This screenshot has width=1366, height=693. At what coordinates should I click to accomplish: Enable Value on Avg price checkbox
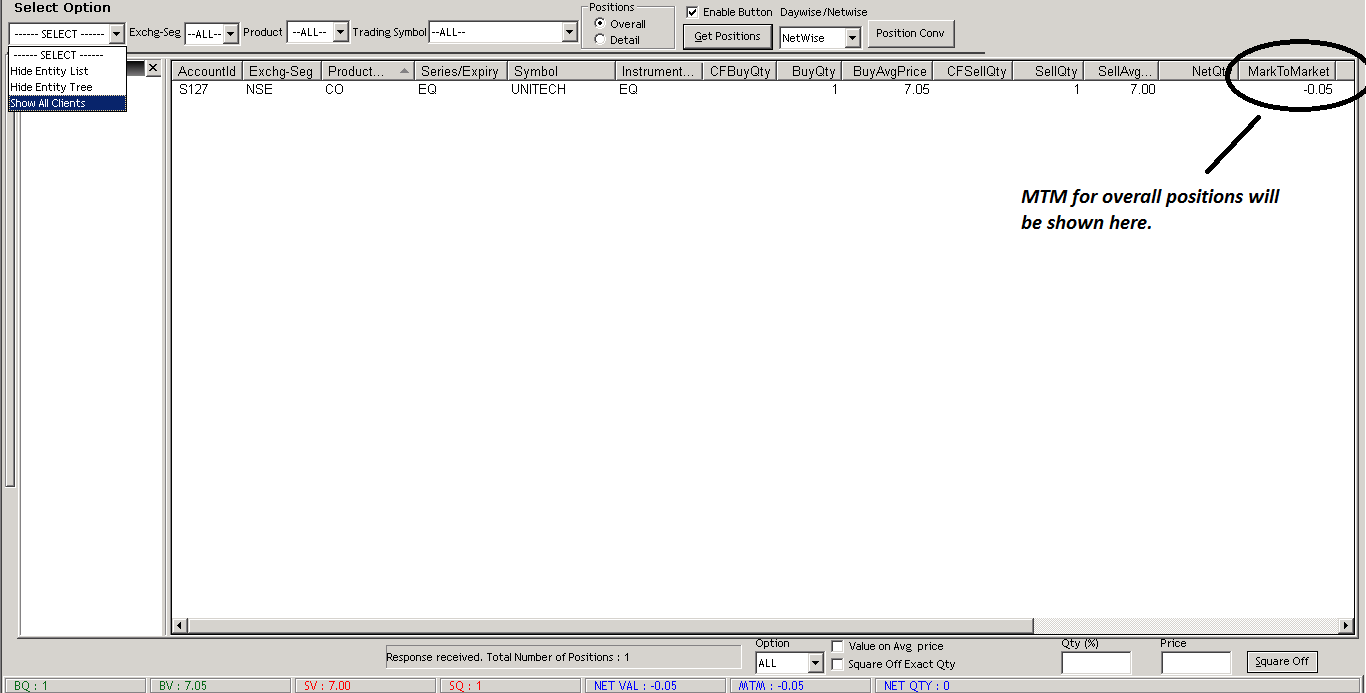click(838, 647)
